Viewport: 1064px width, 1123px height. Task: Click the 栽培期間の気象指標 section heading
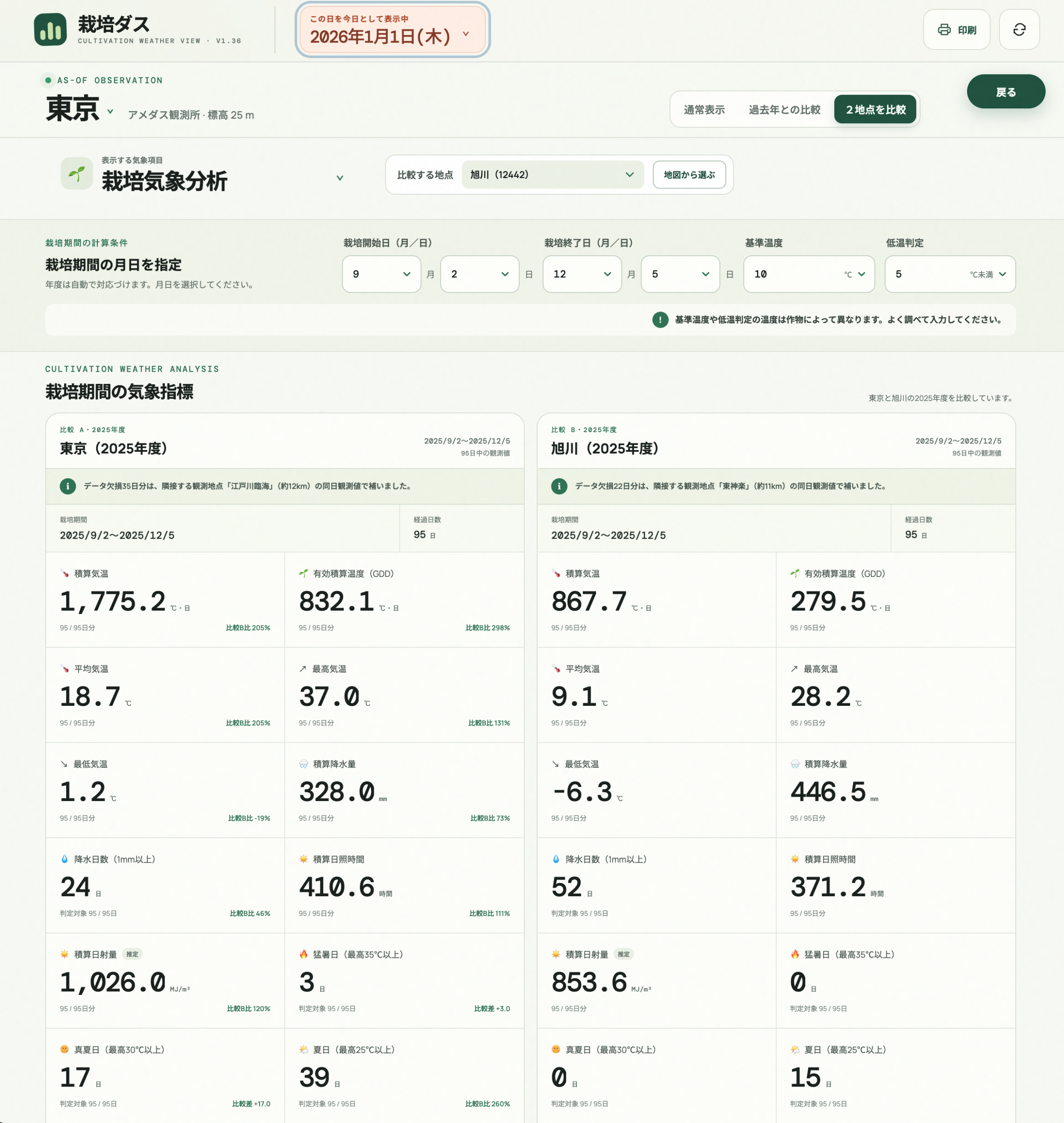[119, 392]
